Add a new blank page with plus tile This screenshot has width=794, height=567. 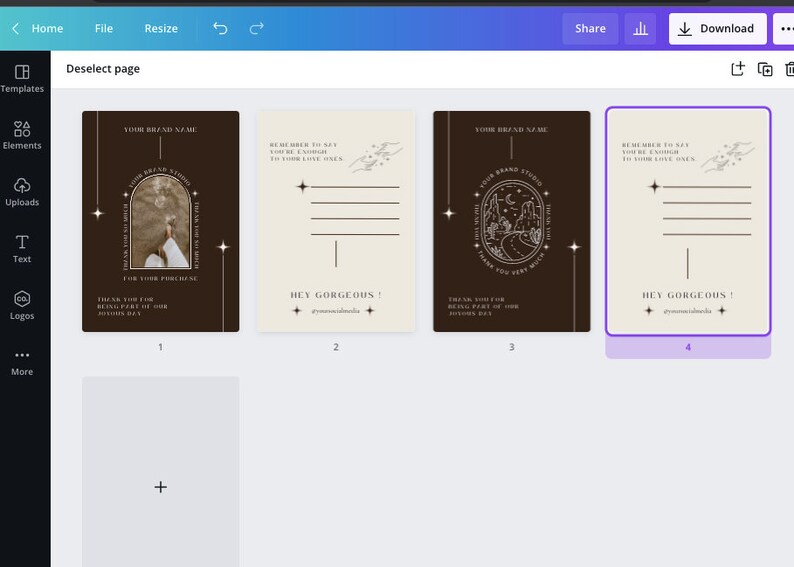click(x=161, y=471)
